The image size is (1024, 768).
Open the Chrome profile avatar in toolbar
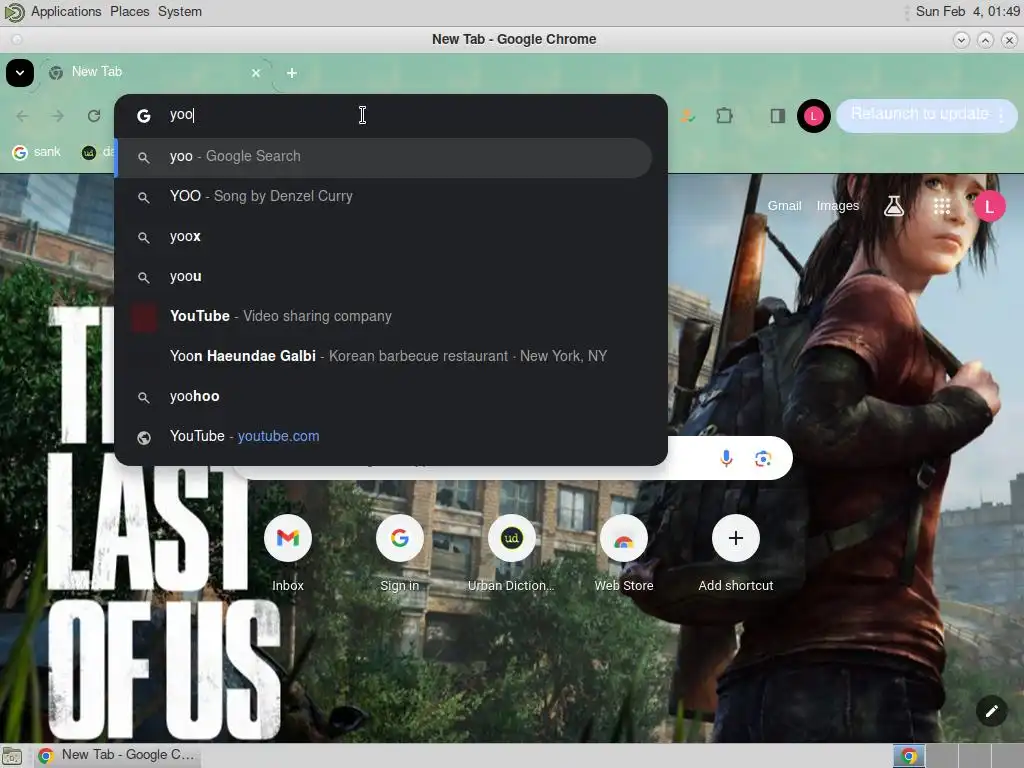pos(813,116)
